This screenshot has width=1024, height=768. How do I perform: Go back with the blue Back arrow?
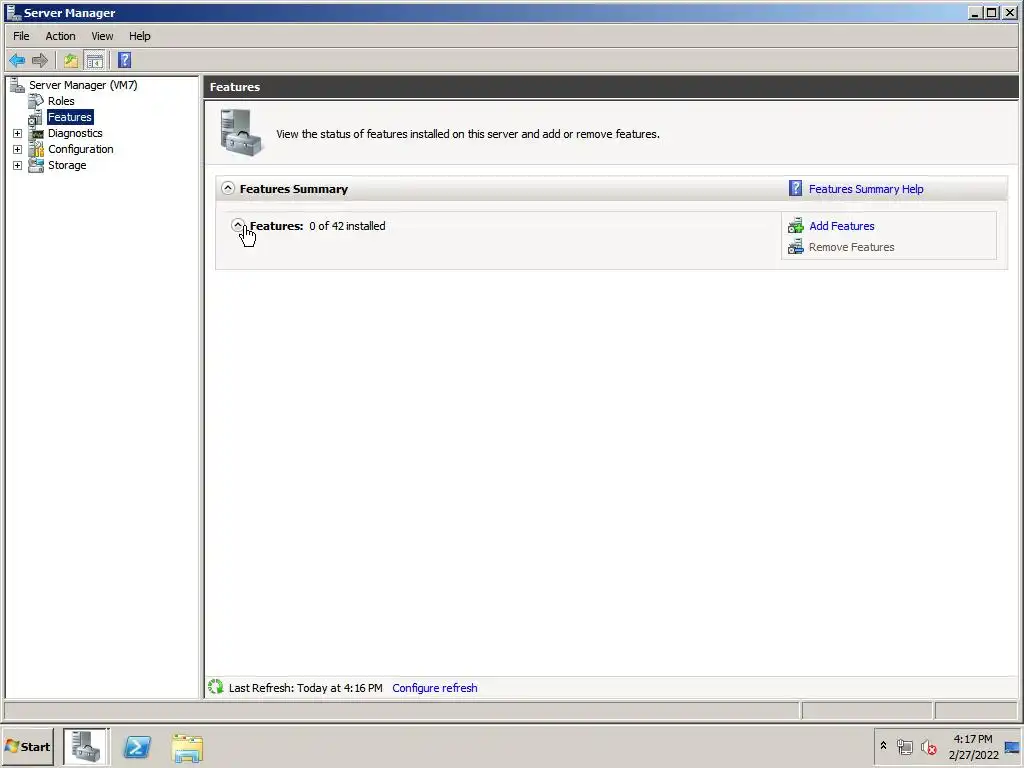[17, 61]
